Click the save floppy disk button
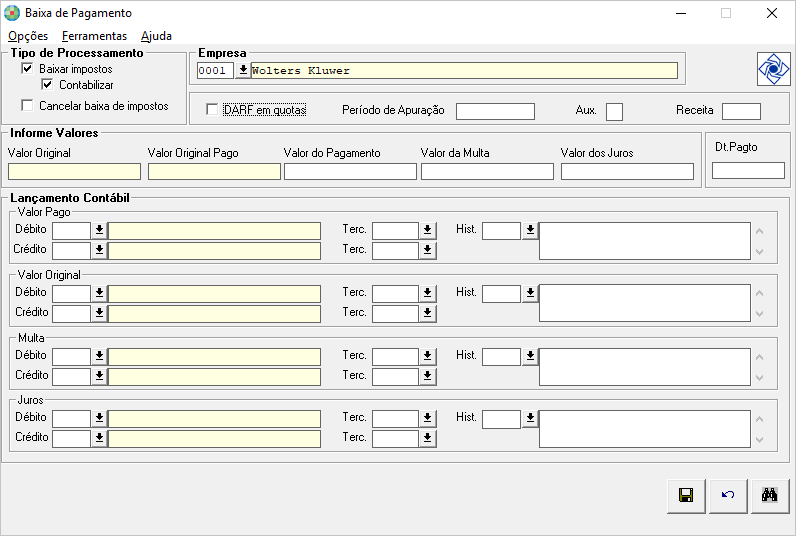Viewport: 796px width, 536px height. 686,495
